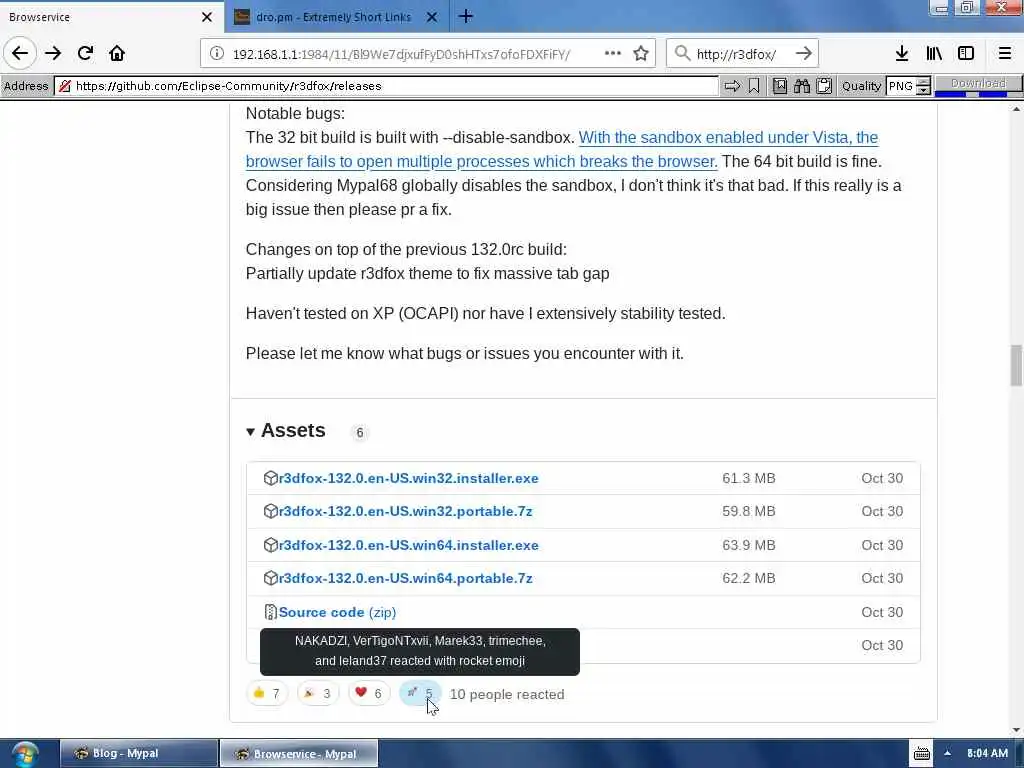
Task: Click the win32 installer package icon
Action: point(270,478)
